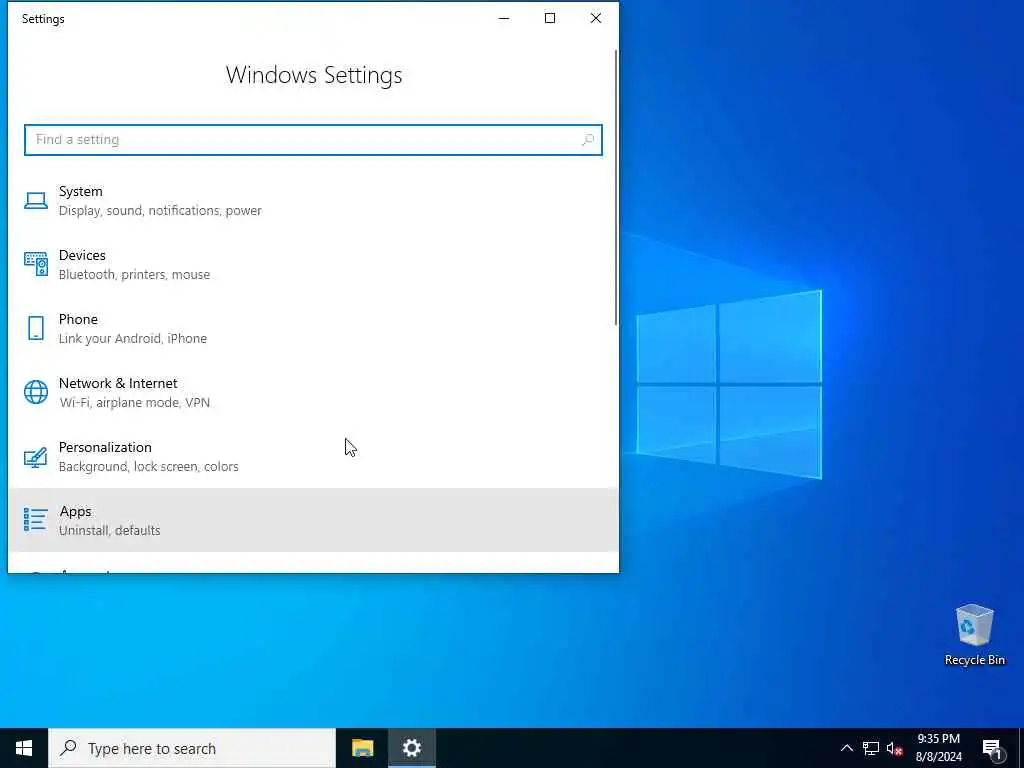Open the System laptop icon
Screen dimensions: 1024x768
(x=36, y=200)
